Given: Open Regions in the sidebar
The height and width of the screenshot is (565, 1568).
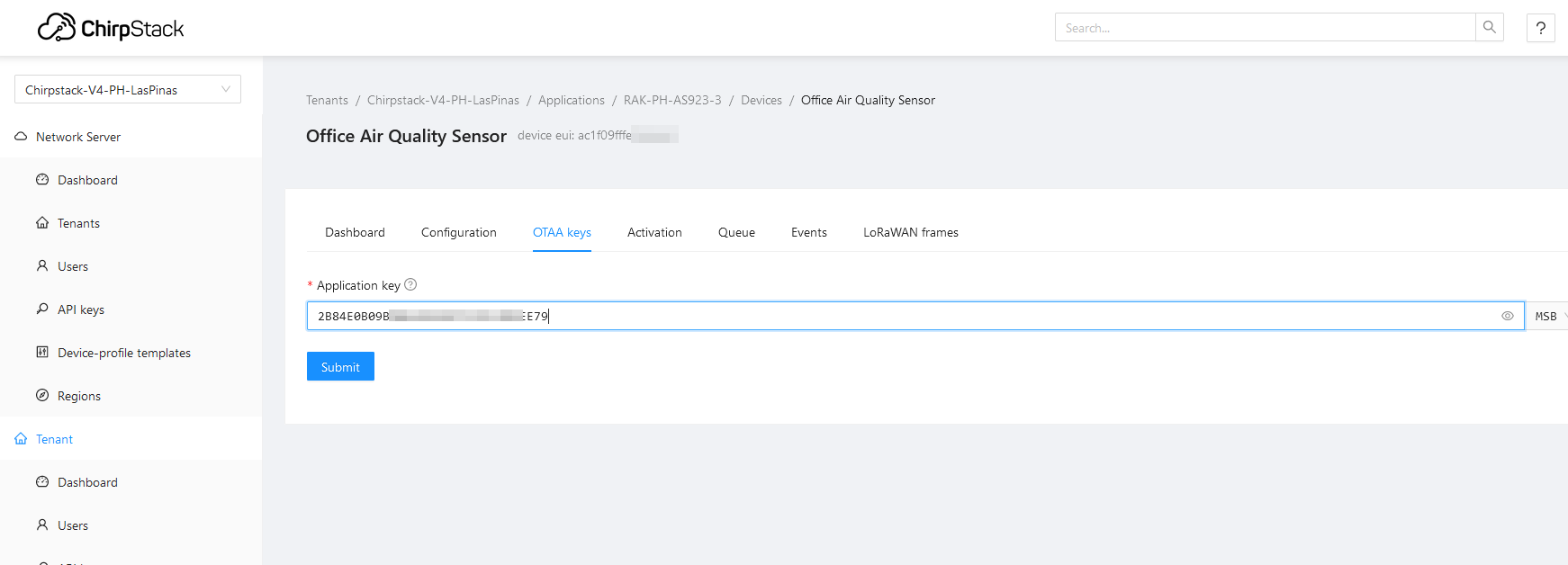Looking at the screenshot, I should pos(131,396).
